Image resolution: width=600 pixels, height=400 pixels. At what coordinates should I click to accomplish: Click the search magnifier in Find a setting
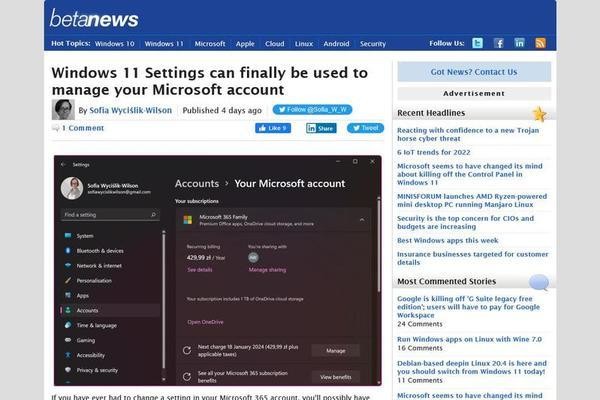tap(153, 215)
